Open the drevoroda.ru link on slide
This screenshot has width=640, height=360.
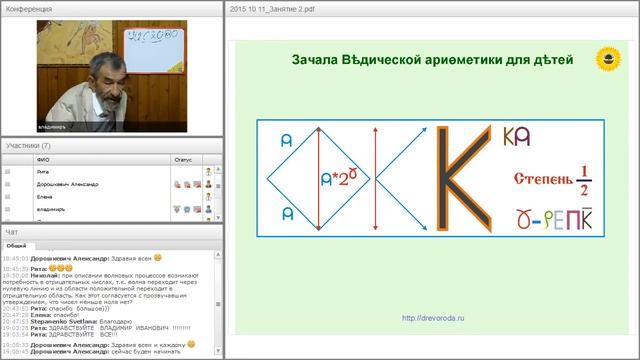click(433, 318)
